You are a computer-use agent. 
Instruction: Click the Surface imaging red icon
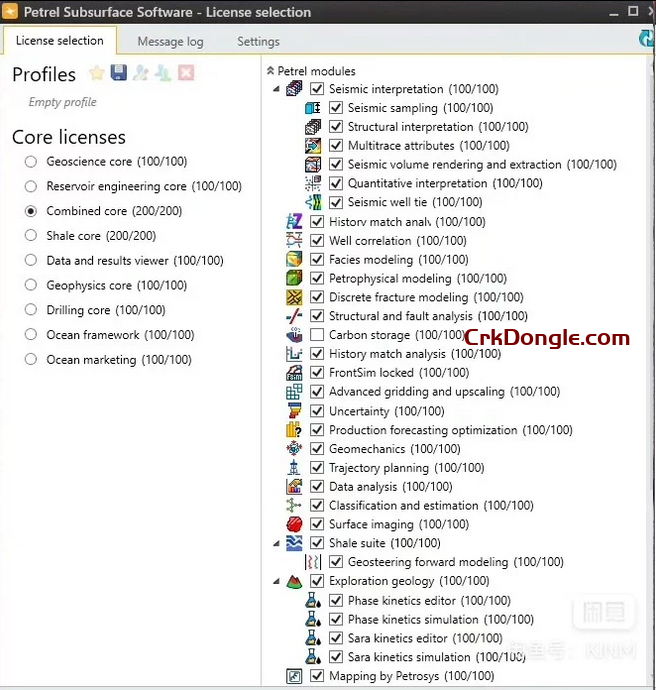(x=294, y=525)
